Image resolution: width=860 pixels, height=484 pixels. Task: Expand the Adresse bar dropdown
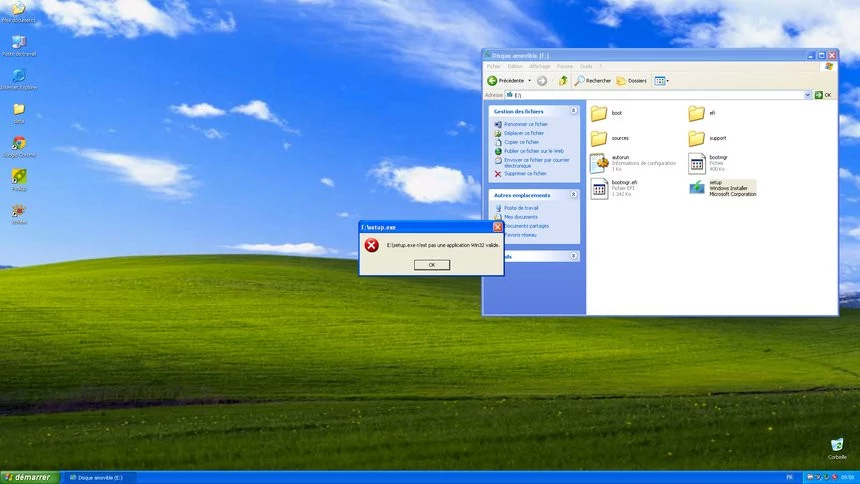(807, 95)
